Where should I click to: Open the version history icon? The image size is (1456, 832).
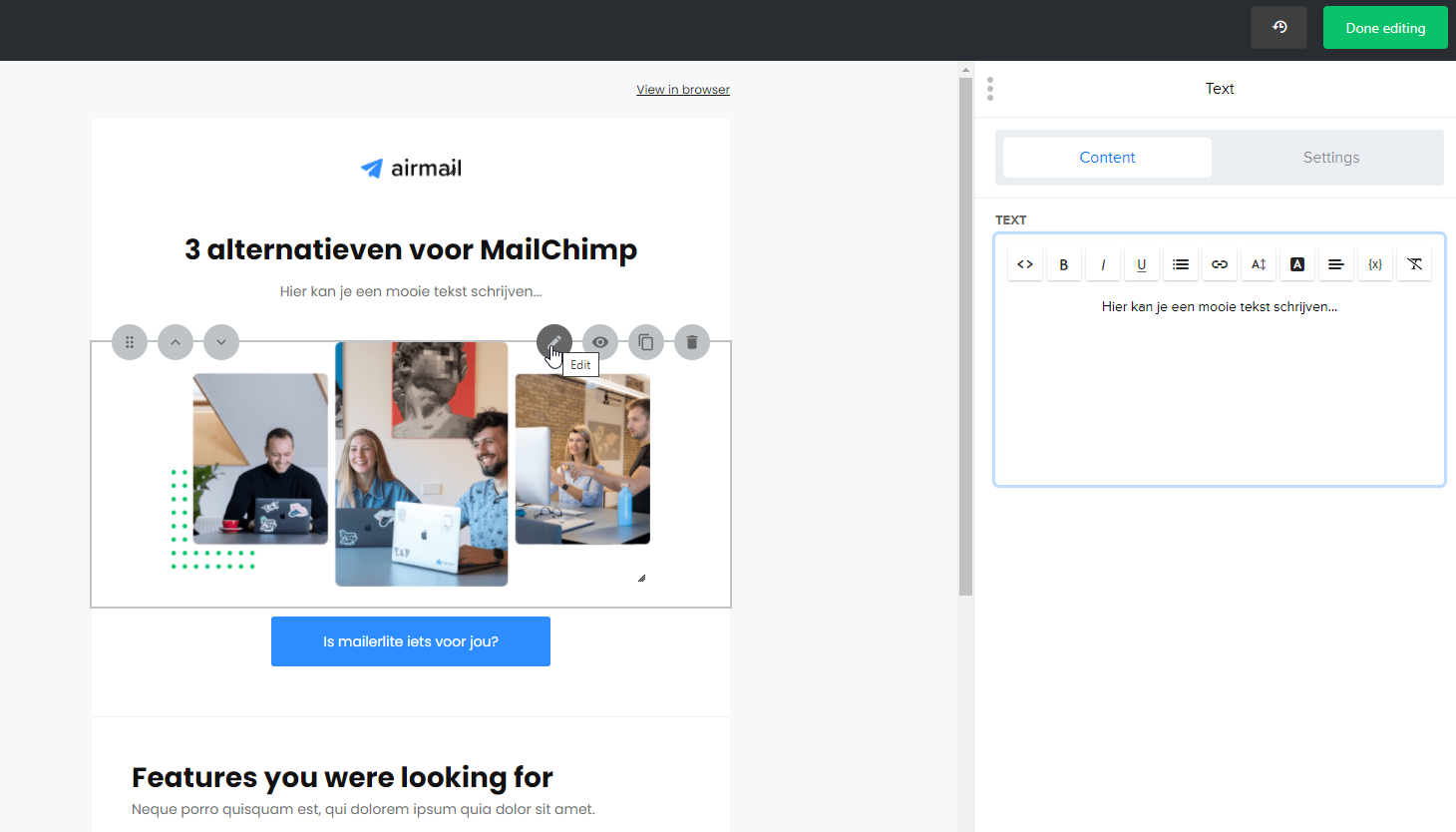point(1279,28)
